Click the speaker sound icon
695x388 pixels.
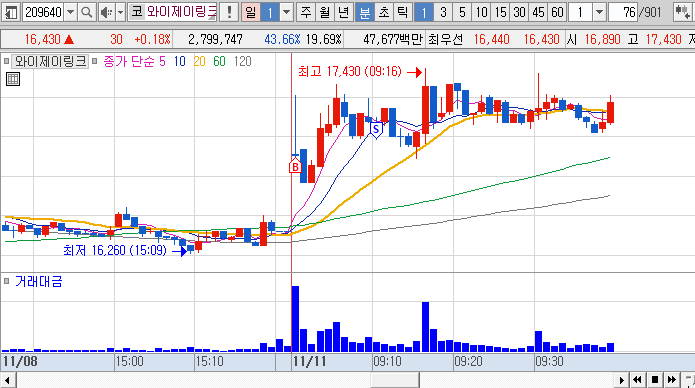click(x=106, y=12)
